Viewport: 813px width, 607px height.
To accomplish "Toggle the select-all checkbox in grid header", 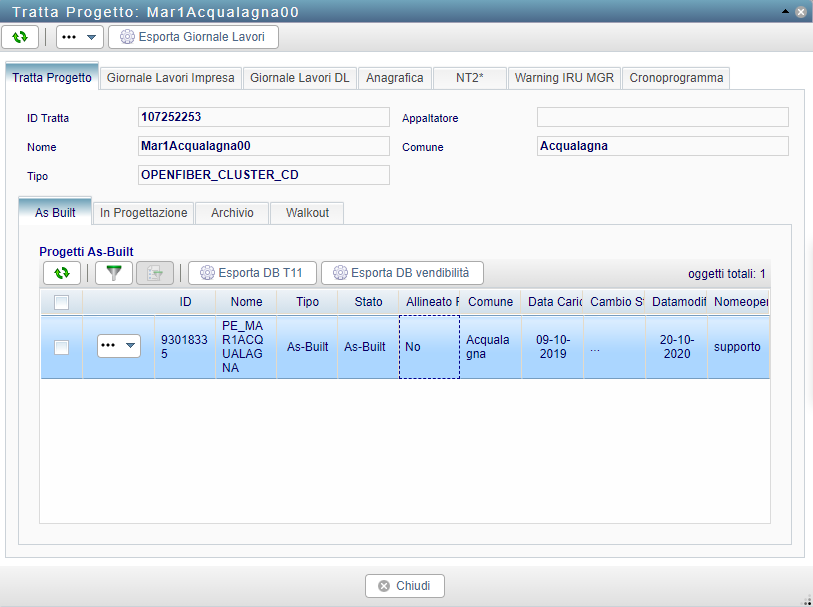I will click(61, 302).
